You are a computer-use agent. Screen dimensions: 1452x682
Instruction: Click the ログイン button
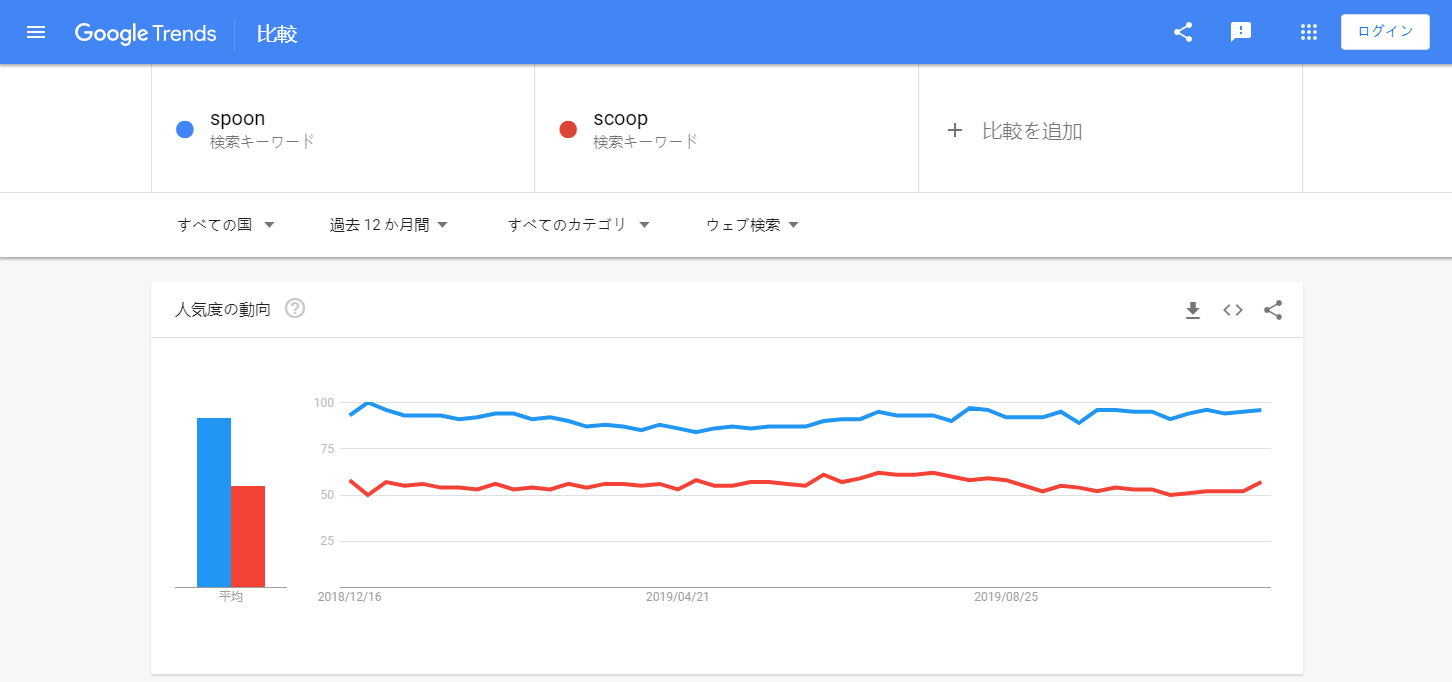tap(1385, 31)
